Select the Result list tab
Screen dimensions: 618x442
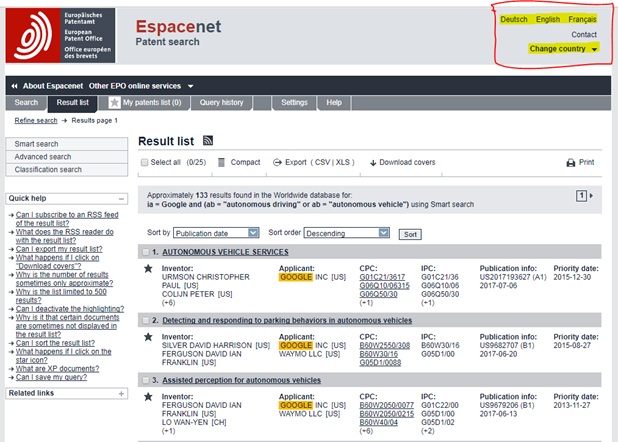(73, 103)
